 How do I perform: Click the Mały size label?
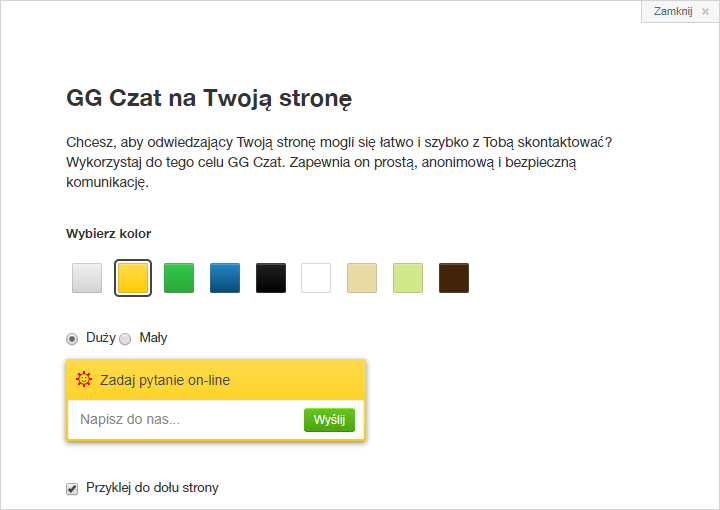coord(153,338)
